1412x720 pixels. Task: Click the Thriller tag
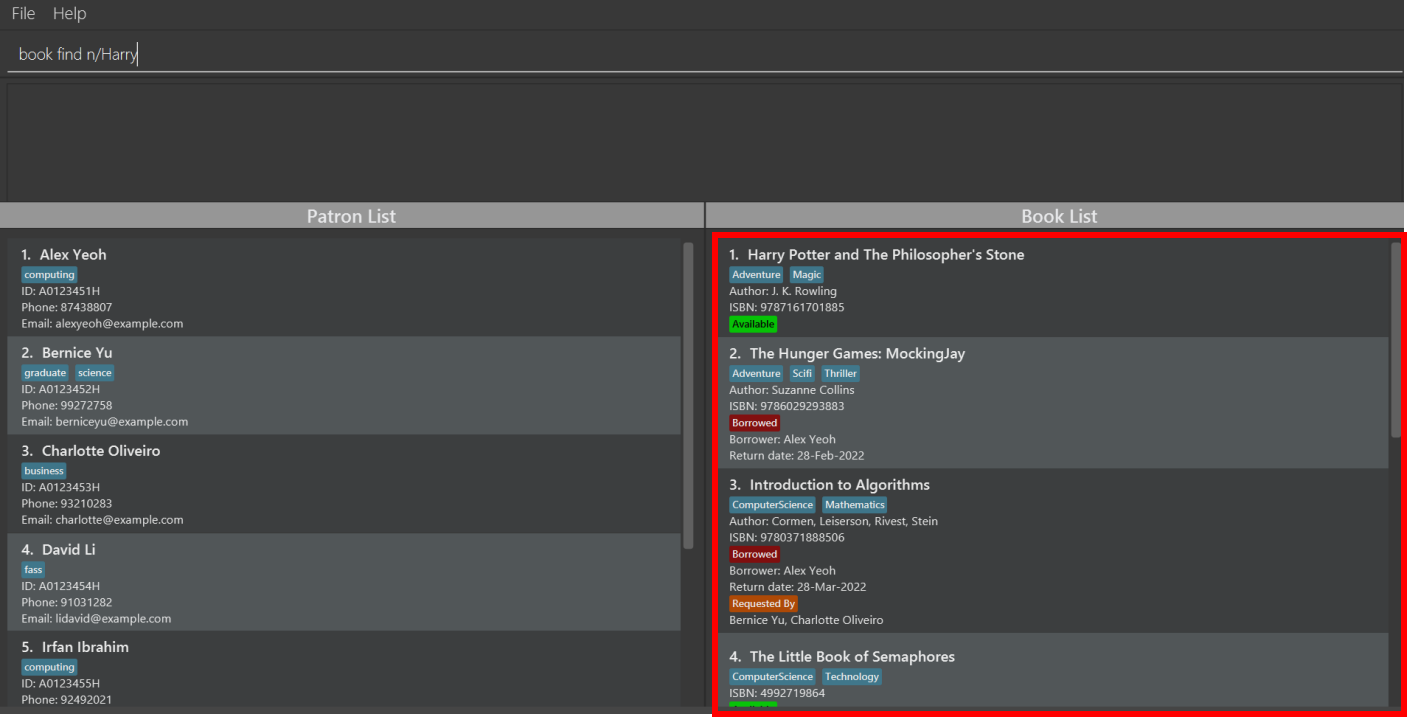point(840,373)
